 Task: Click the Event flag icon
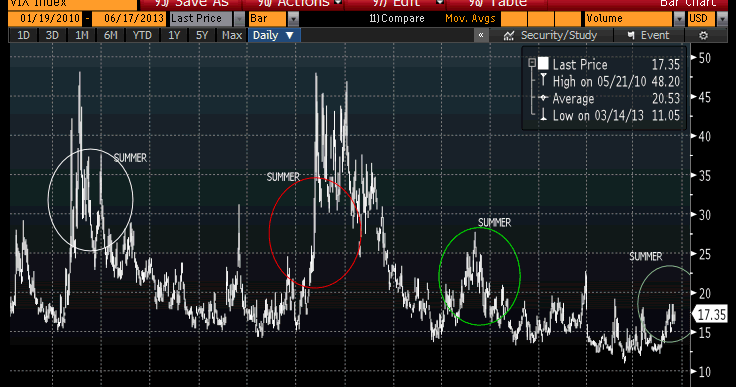[x=631, y=35]
